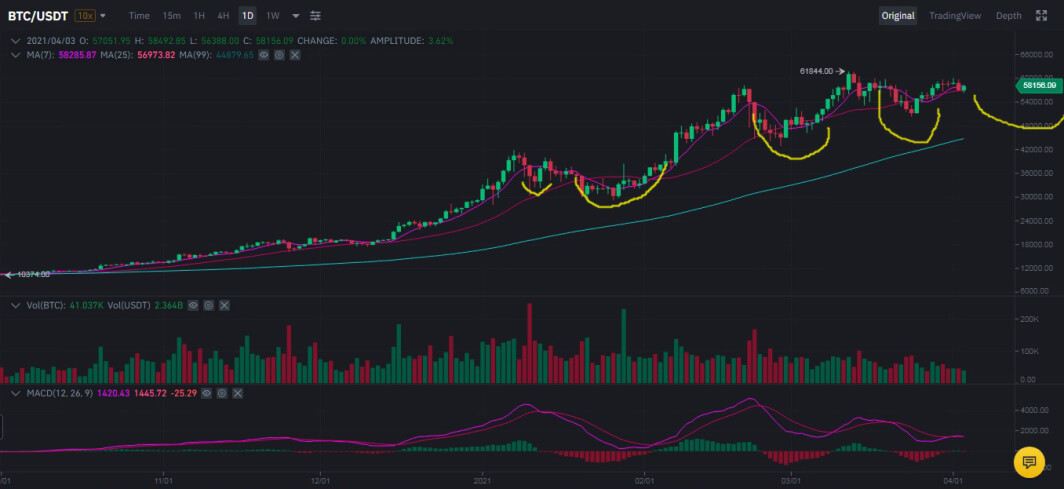1064x489 pixels.
Task: Open the technical indicator settings icon
Action: click(x=316, y=16)
